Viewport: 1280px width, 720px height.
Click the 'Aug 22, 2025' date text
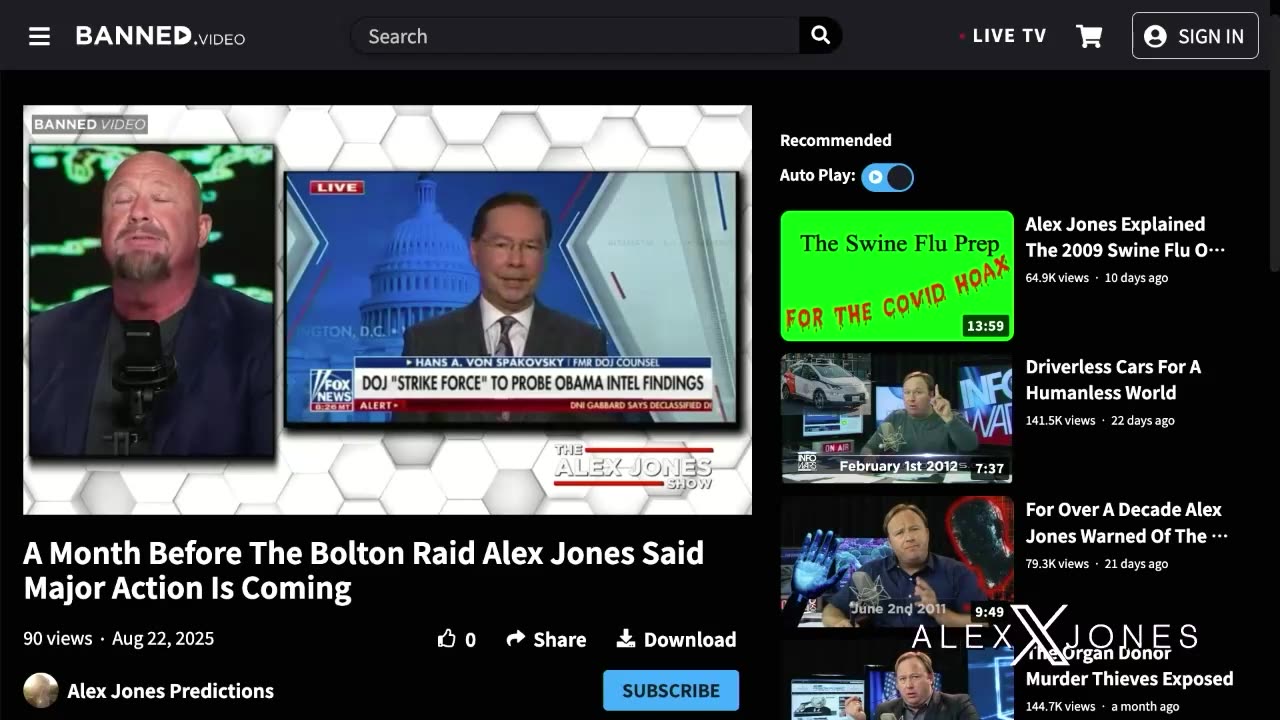[163, 638]
